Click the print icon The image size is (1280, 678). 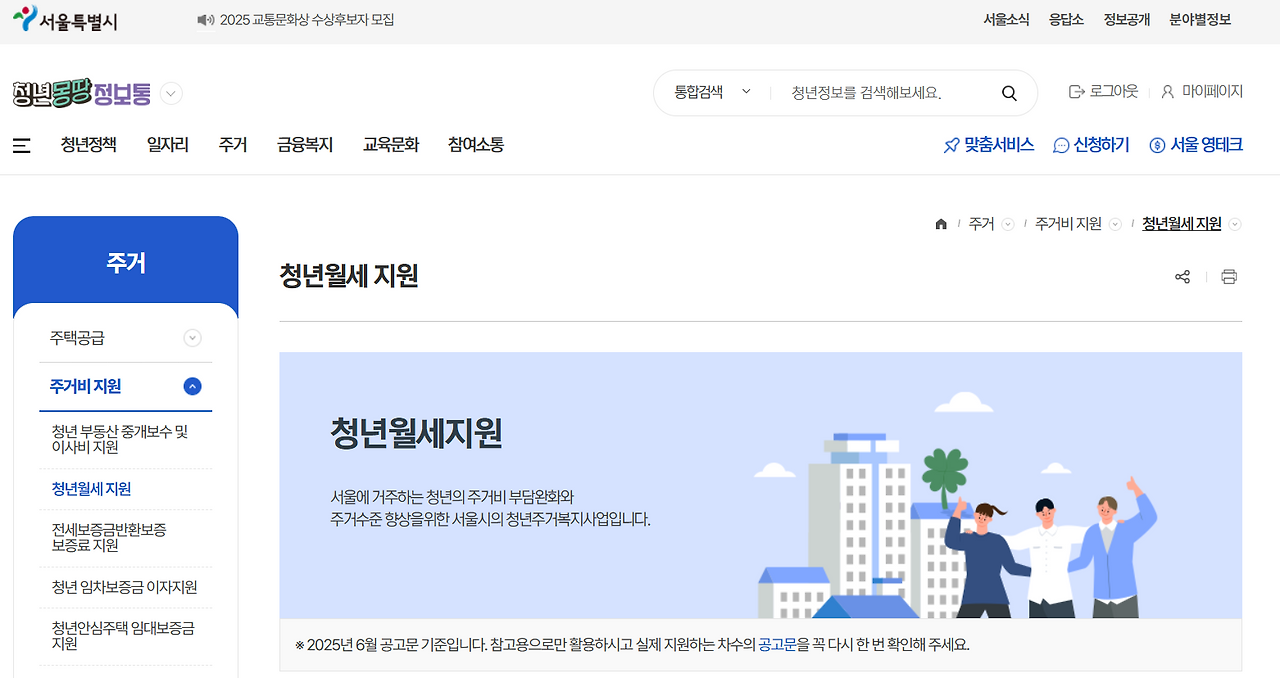tap(1229, 276)
